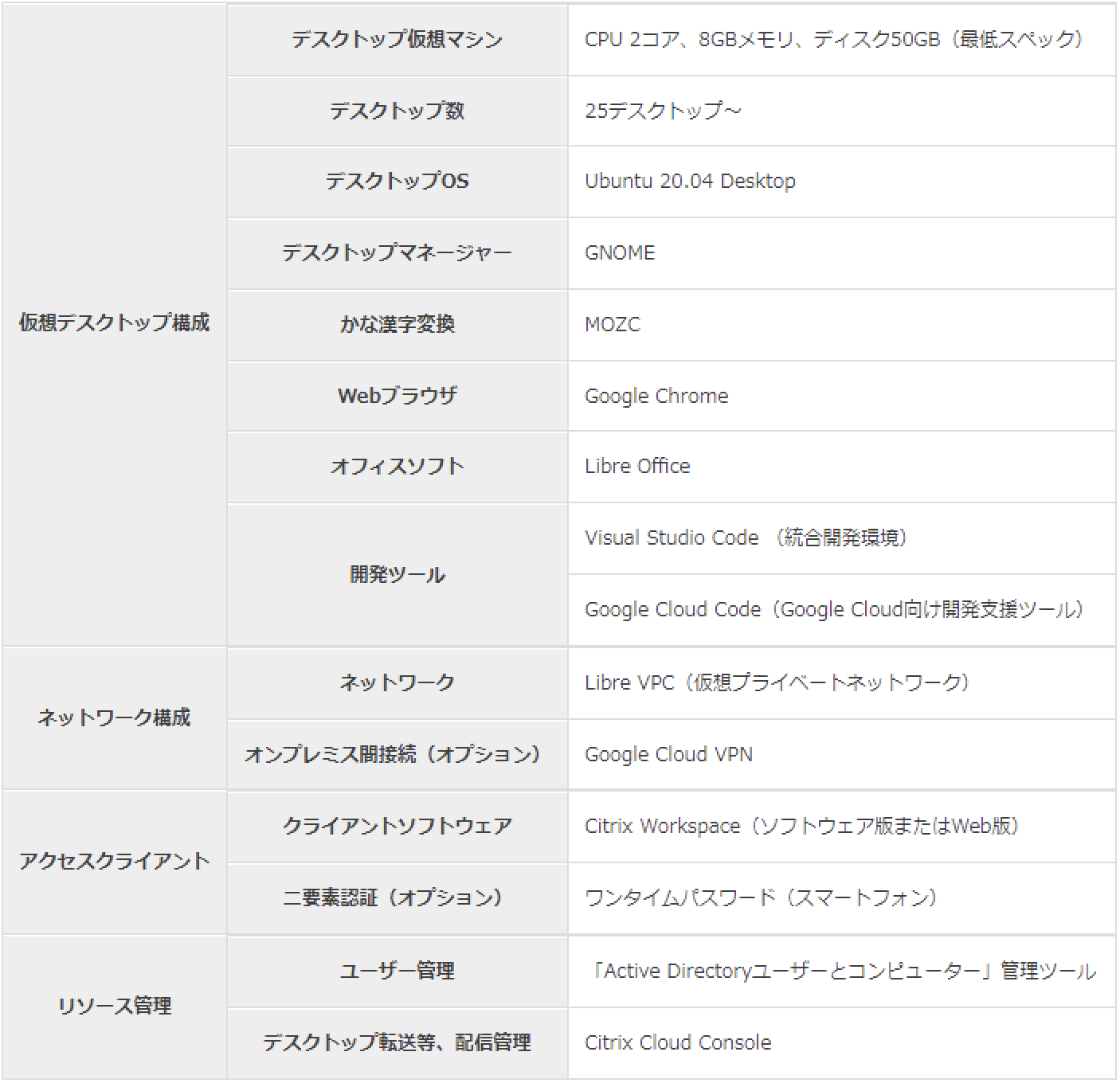Image resolution: width=1120 pixels, height=1083 pixels.
Task: Select the Google Chrome browser entry
Action: [656, 396]
